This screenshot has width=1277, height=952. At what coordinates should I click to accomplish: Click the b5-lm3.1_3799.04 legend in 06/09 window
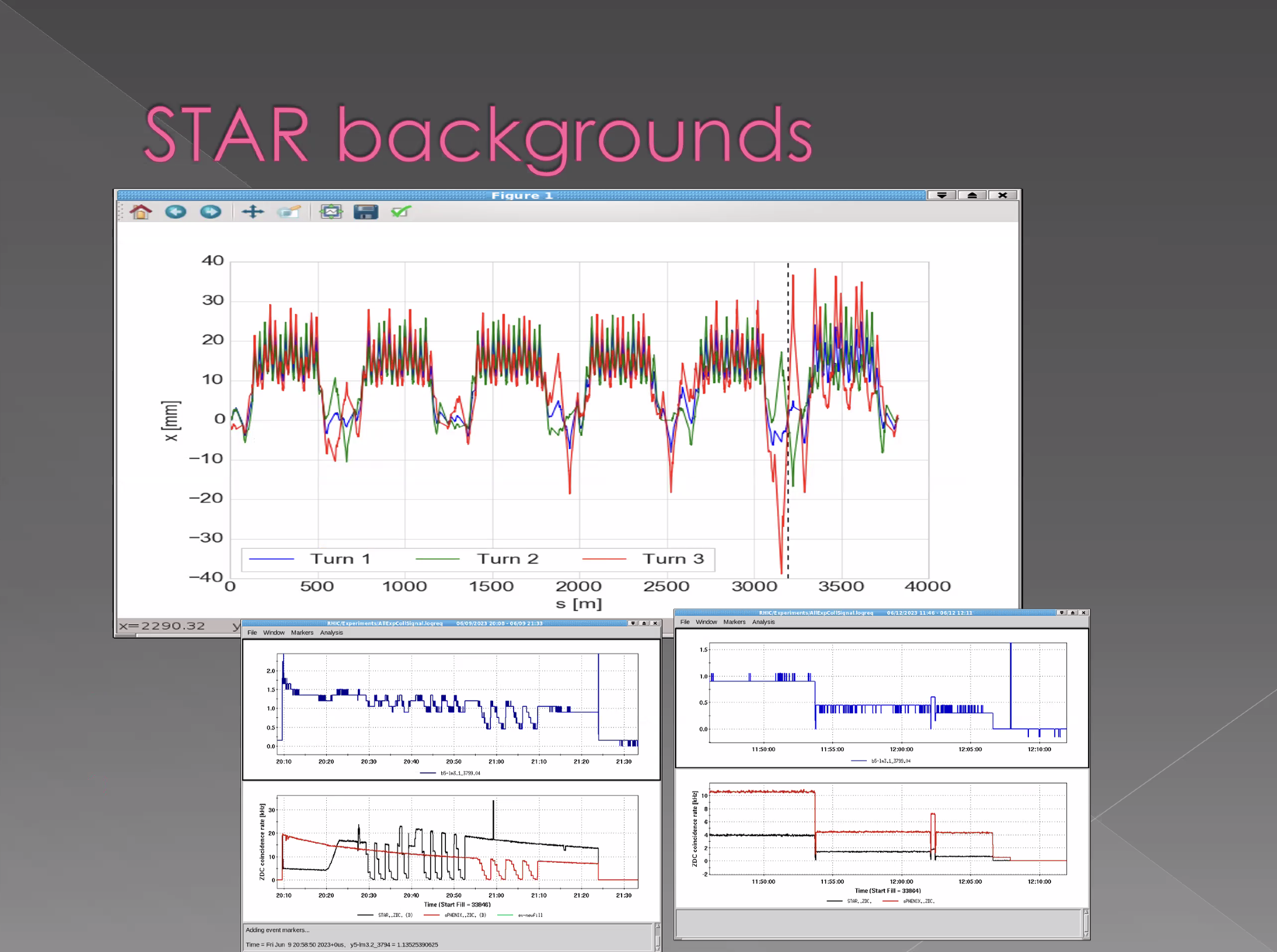[450, 773]
